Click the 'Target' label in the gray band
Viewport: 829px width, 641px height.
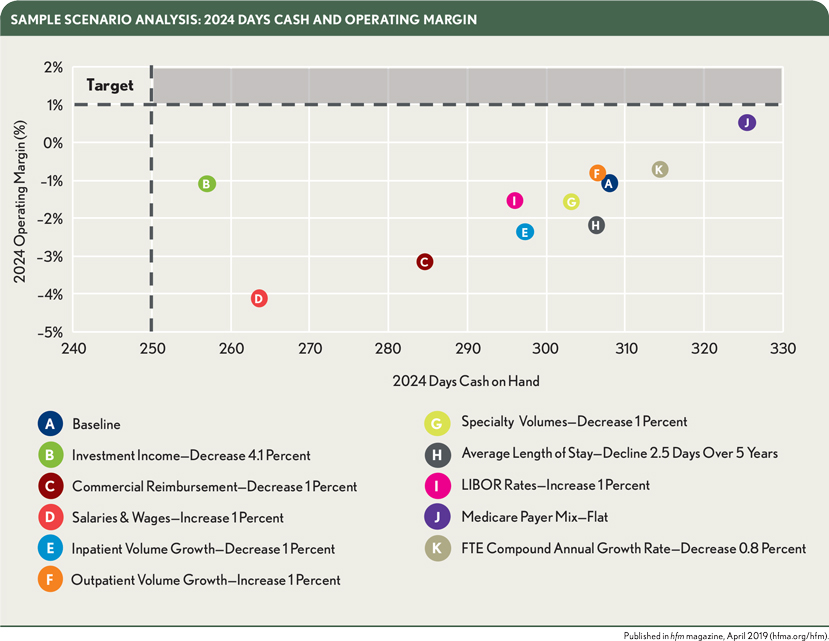(110, 86)
